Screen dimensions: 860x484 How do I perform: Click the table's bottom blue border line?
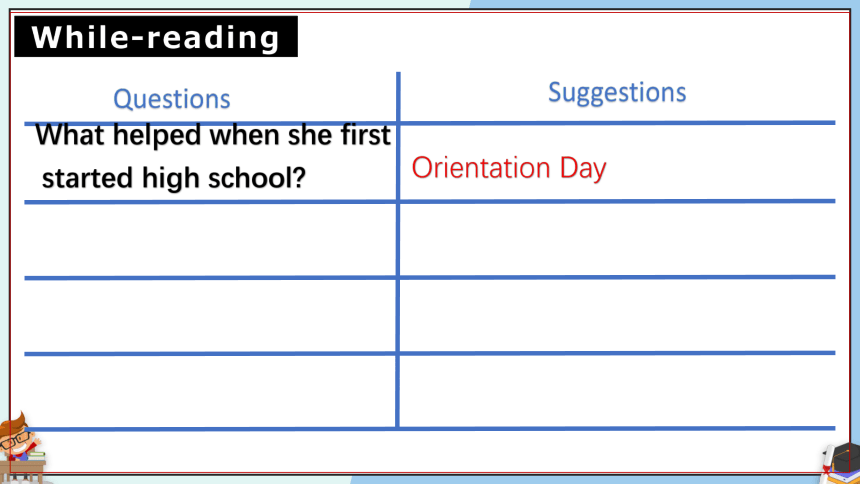pos(430,429)
